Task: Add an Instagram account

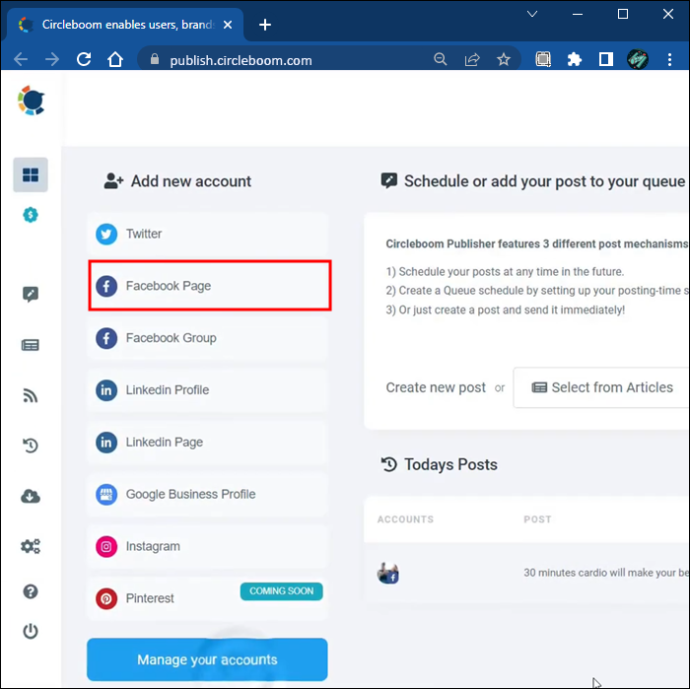Action: coord(207,546)
